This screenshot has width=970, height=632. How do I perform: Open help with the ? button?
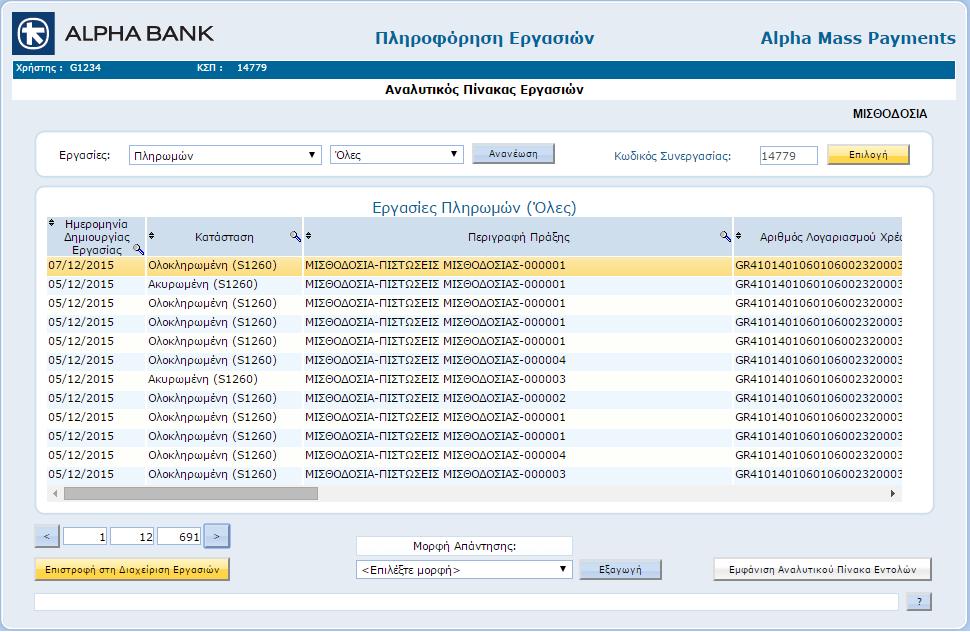point(919,601)
